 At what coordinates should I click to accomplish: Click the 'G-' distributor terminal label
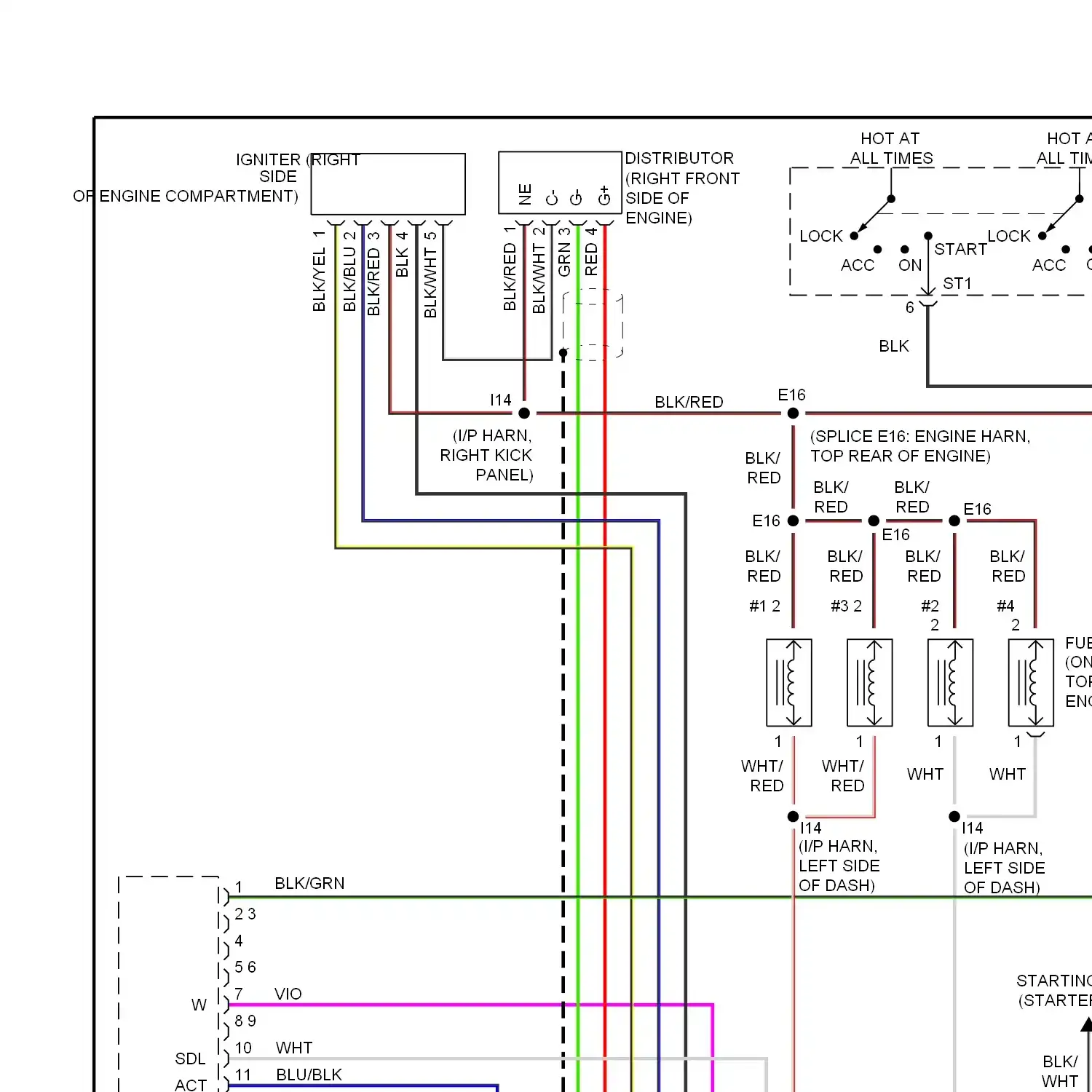click(x=576, y=198)
